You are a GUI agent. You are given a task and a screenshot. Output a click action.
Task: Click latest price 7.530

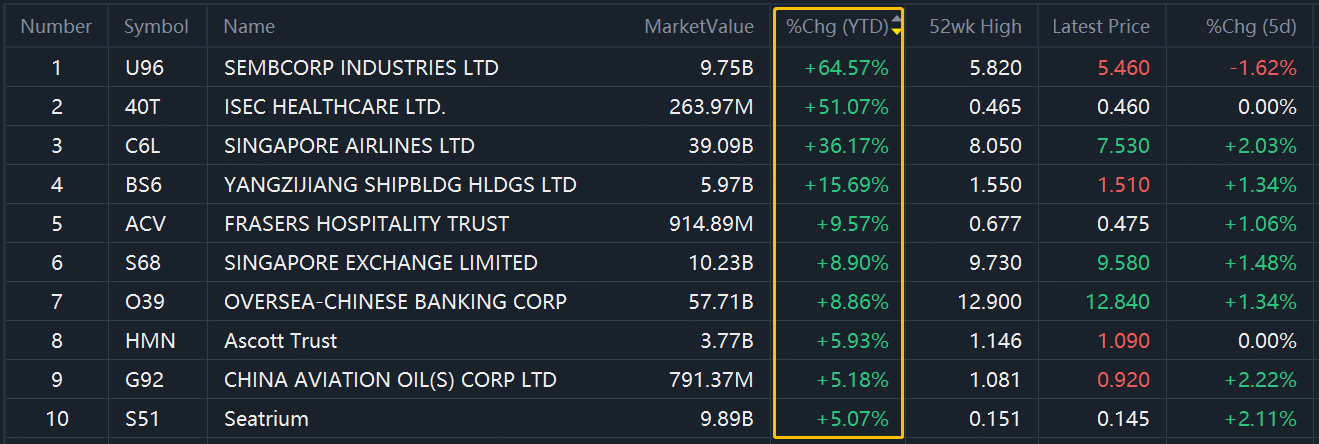point(1124,146)
